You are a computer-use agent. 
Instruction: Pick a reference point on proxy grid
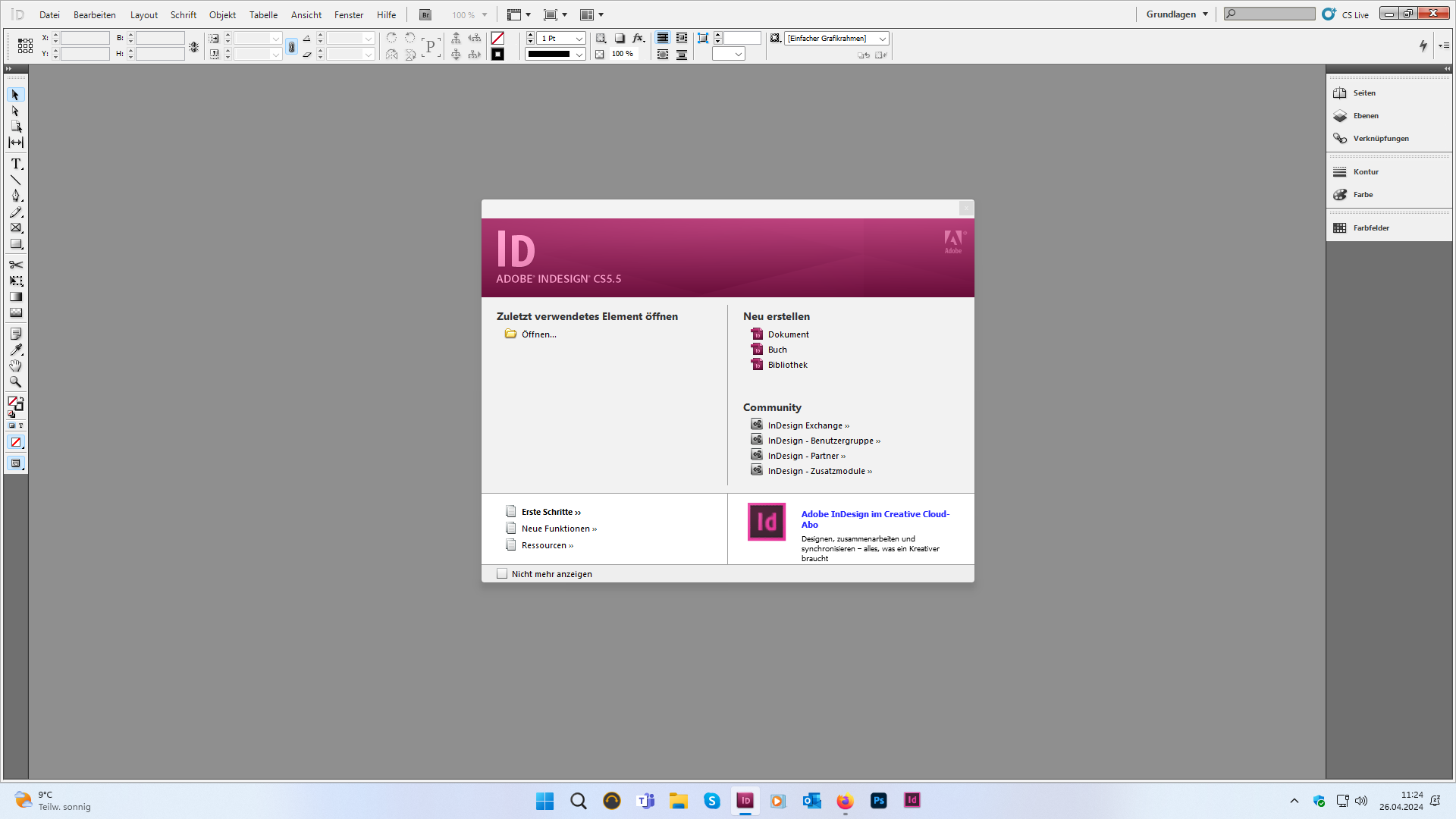[25, 46]
